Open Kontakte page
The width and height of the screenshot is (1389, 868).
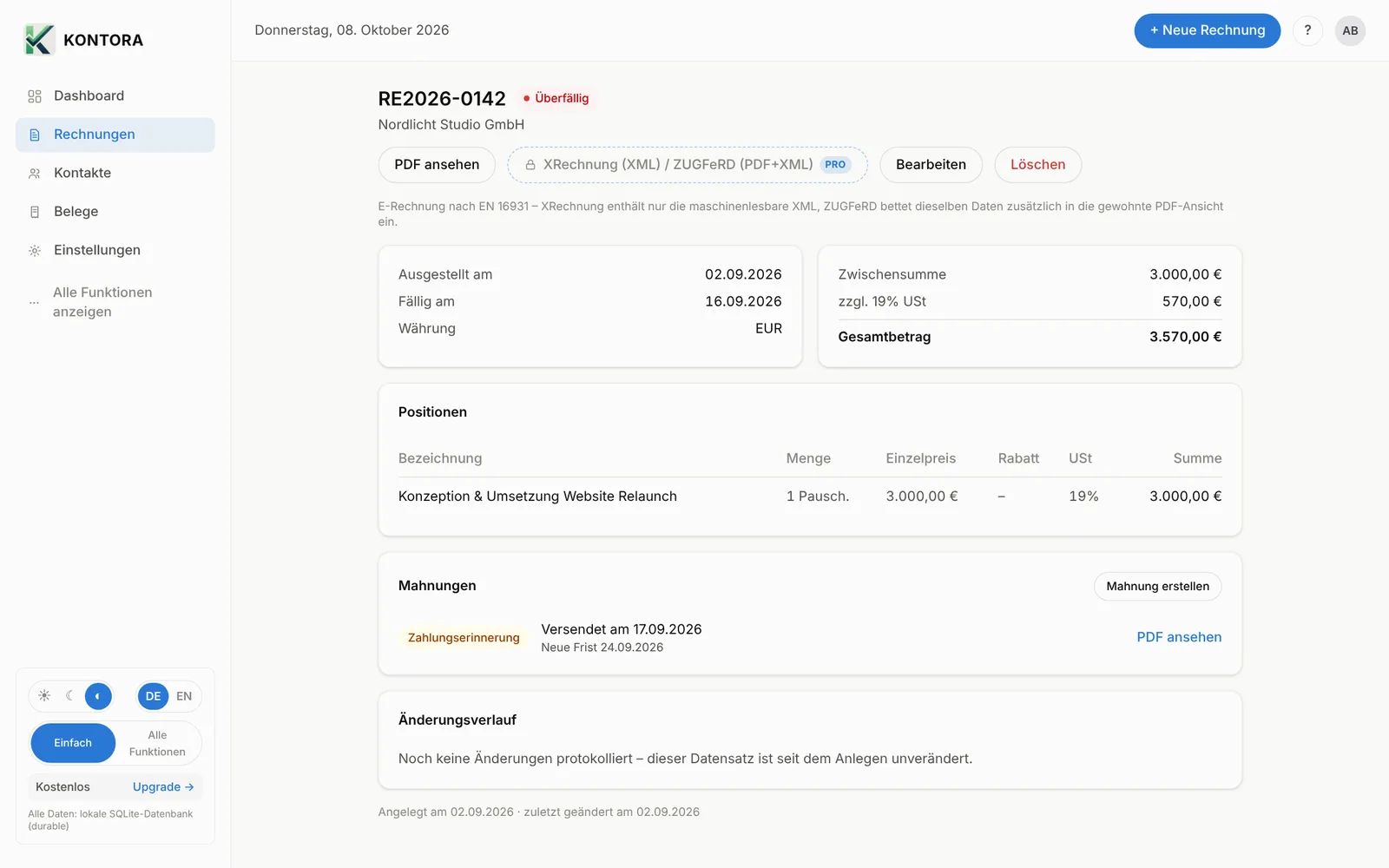(x=115, y=173)
